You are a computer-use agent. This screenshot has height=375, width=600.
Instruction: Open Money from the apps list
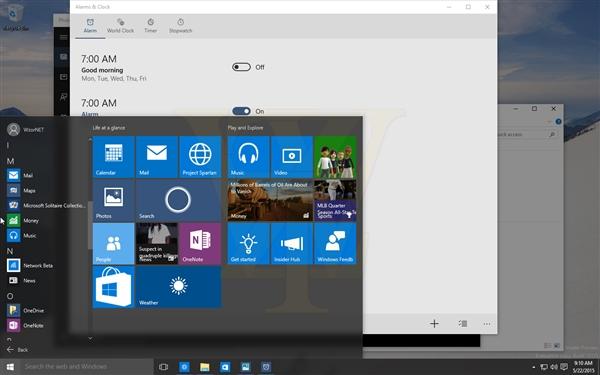point(46,220)
